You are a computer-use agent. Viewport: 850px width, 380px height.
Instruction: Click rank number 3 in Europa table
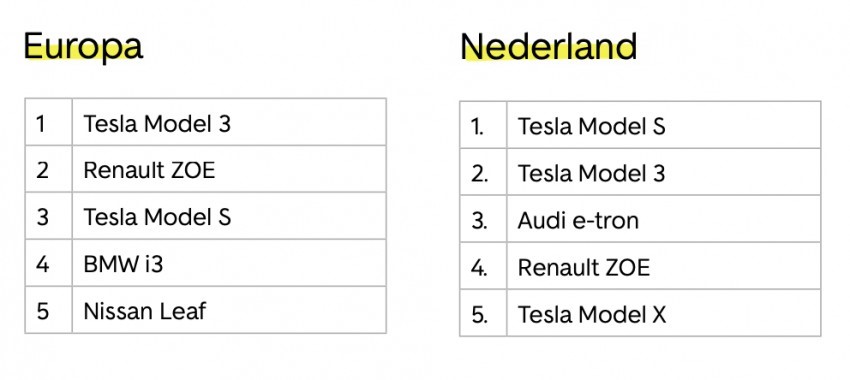[42, 217]
